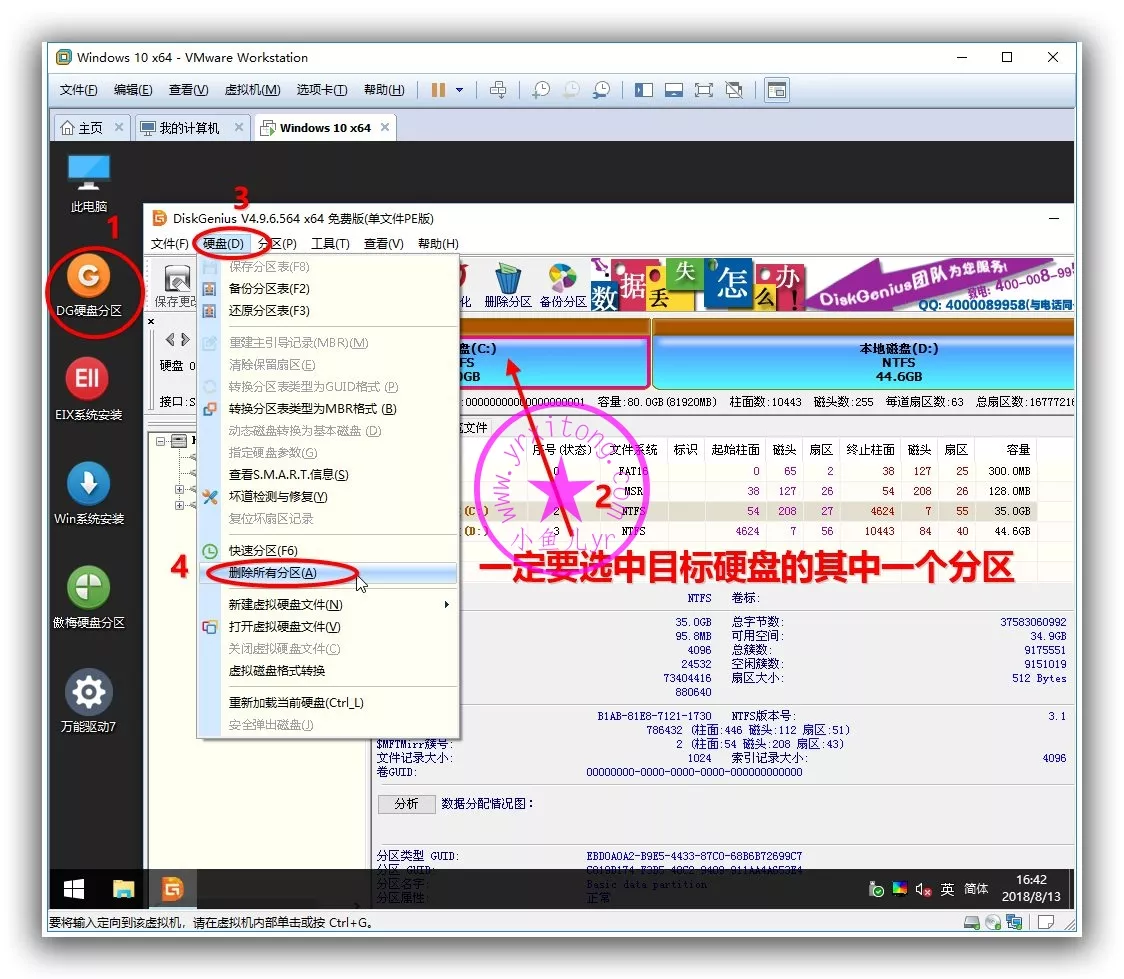Enter VMware full screen mode
Viewport: 1124px width, 979px height.
[704, 90]
